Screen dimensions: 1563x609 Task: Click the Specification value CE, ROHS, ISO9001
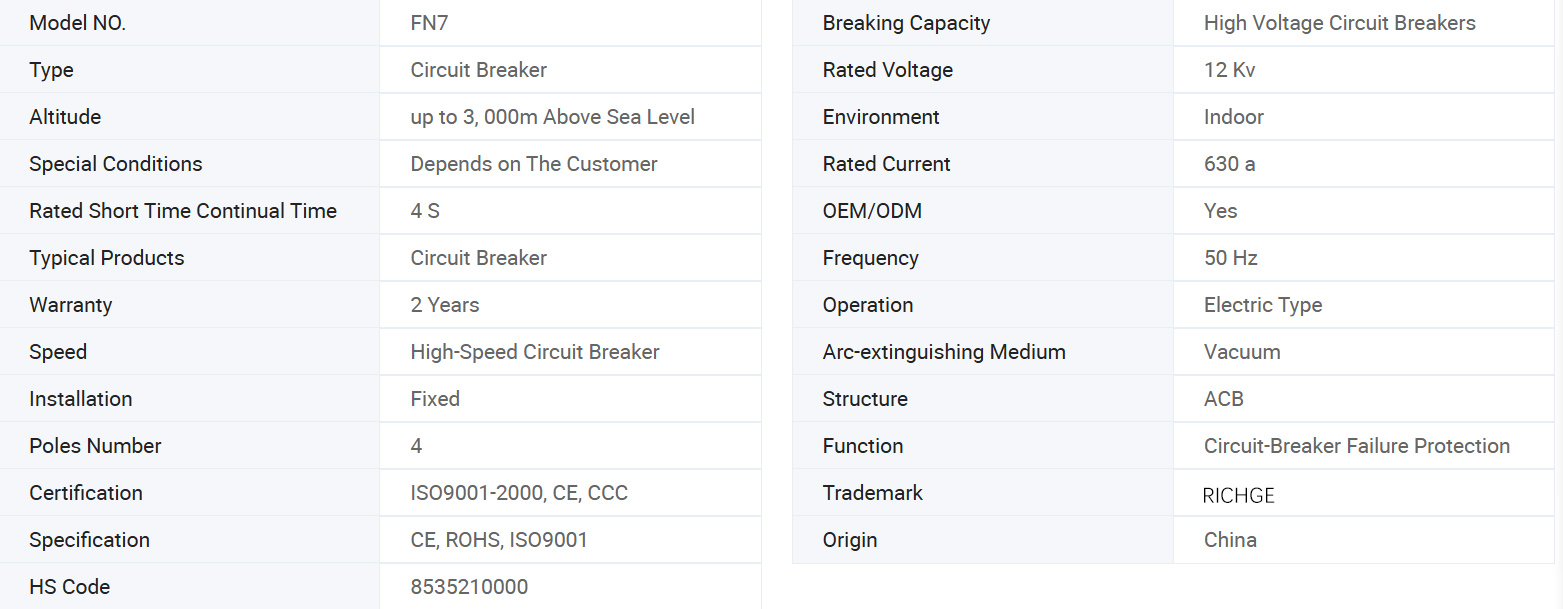pyautogui.click(x=499, y=540)
